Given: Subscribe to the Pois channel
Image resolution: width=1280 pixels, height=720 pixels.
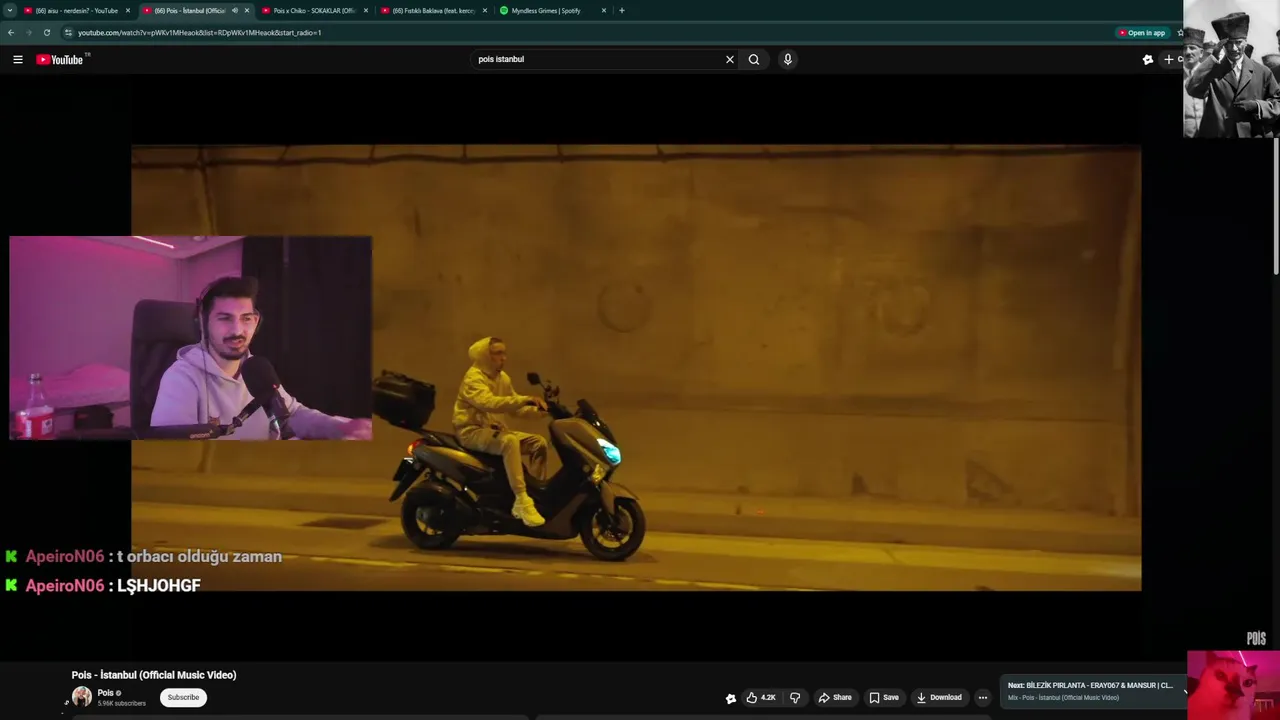Looking at the screenshot, I should pos(183,697).
